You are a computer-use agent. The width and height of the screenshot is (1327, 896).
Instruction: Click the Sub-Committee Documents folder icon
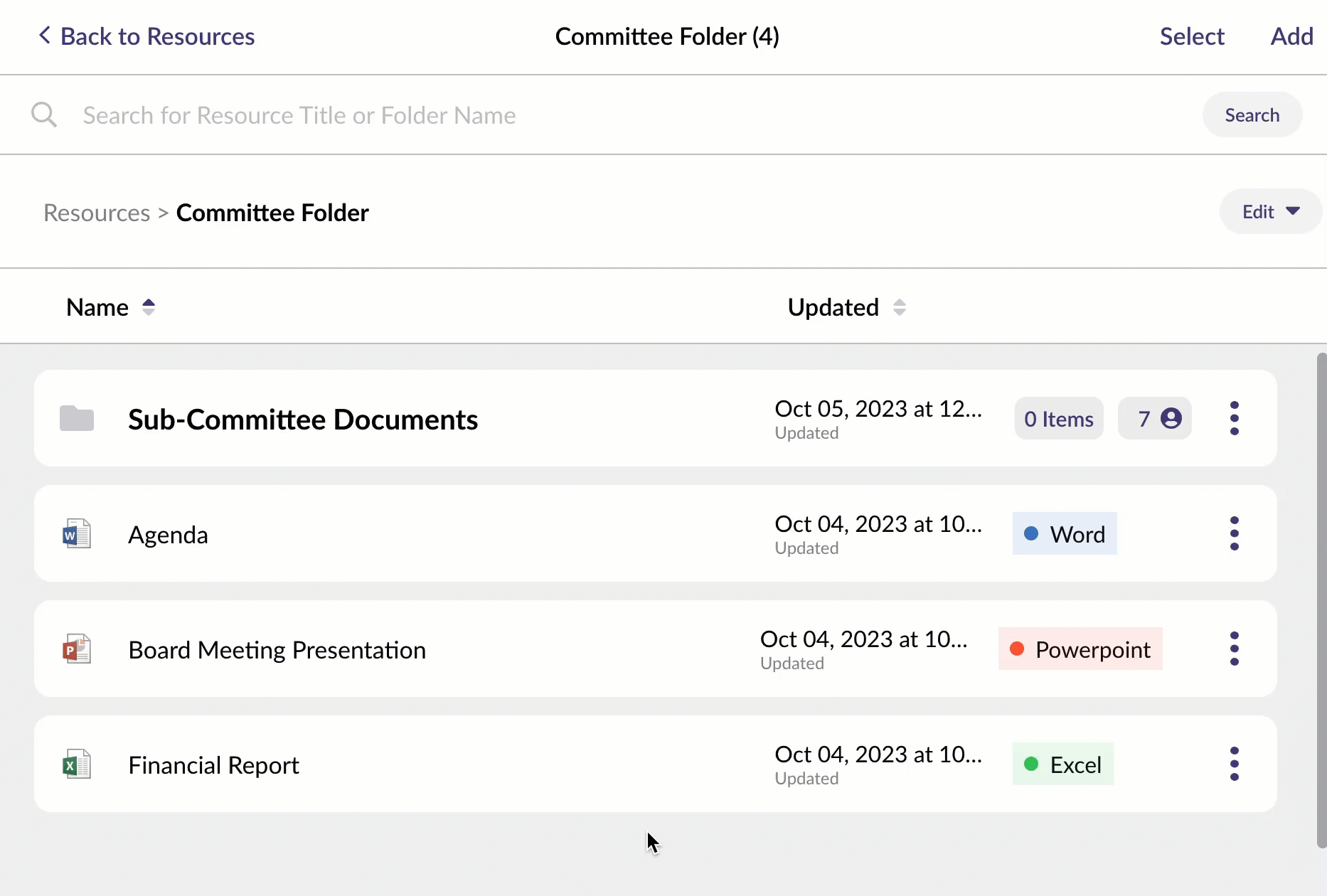77,419
